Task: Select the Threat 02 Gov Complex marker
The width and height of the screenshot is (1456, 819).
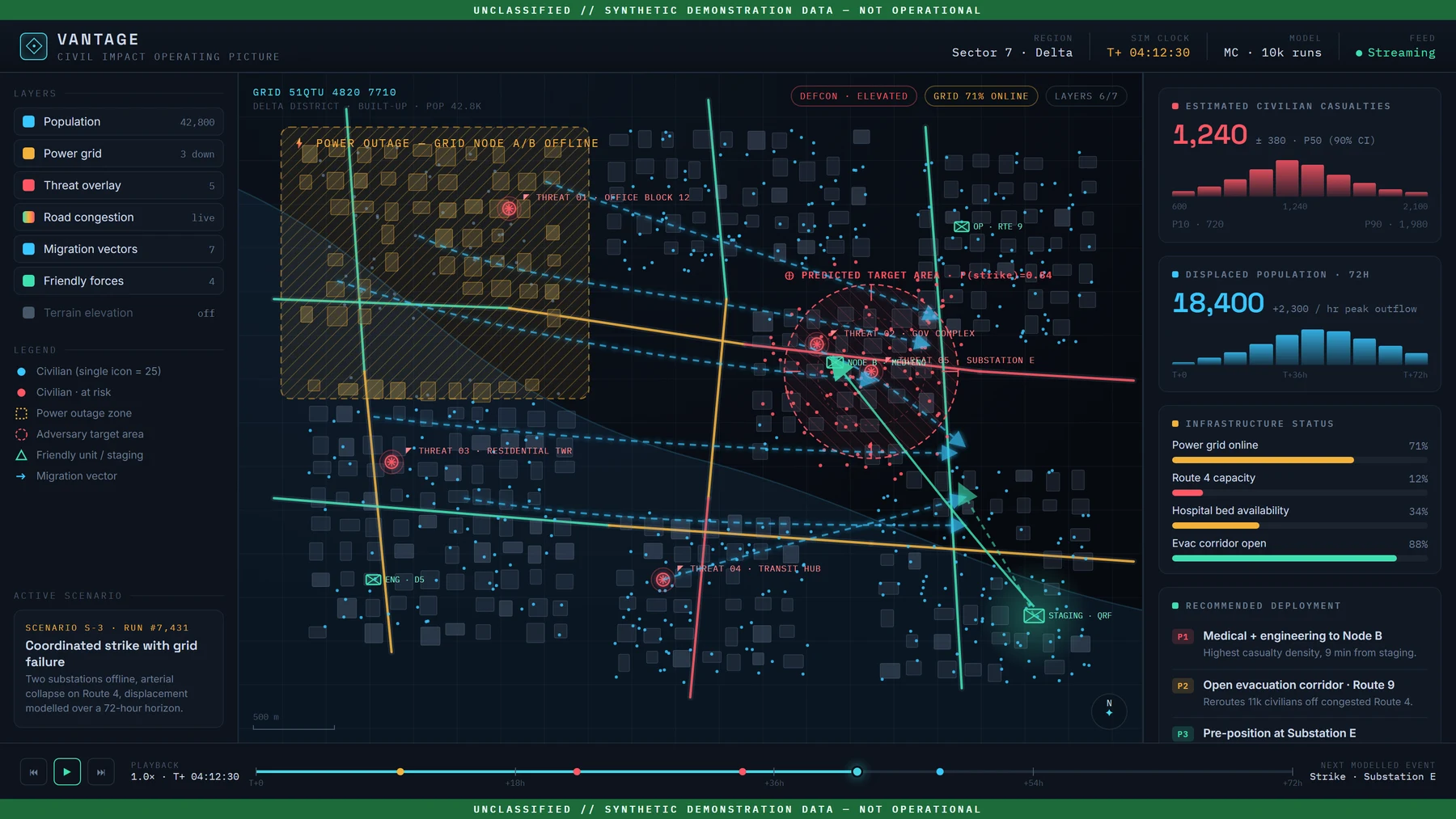Action: (x=817, y=344)
